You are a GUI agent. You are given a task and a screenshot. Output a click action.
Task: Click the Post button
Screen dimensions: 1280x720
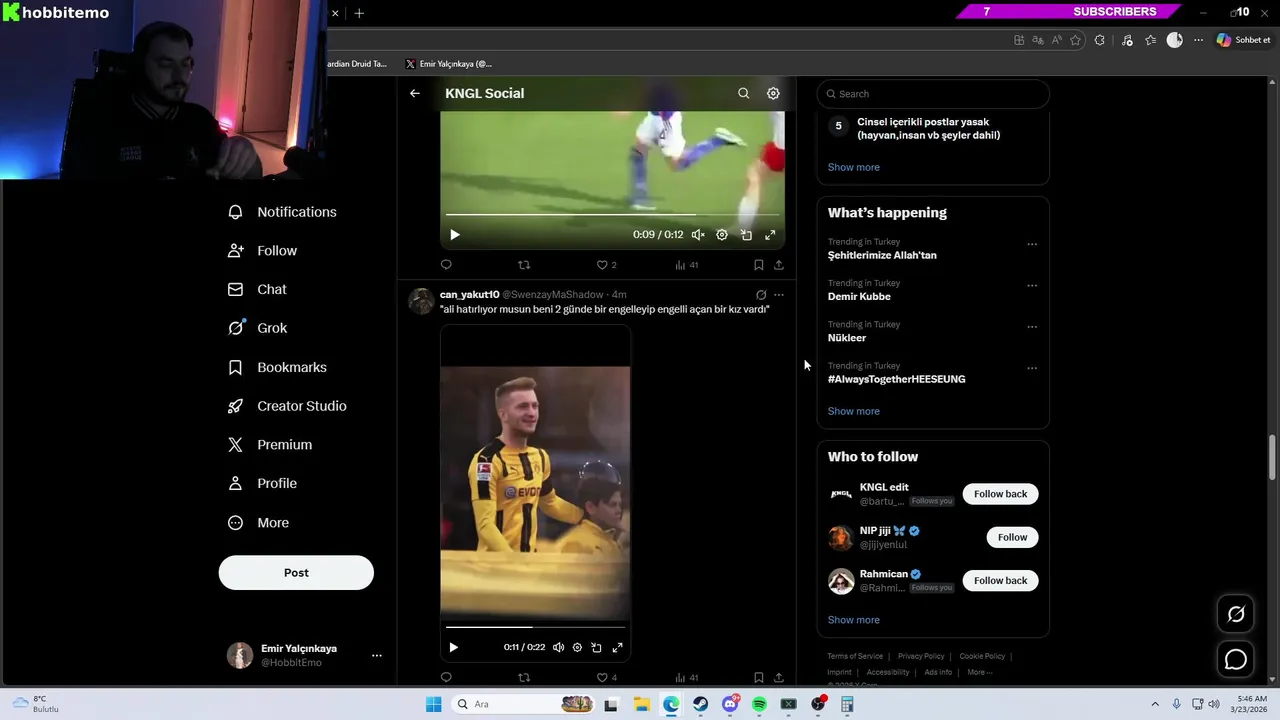pyautogui.click(x=296, y=573)
